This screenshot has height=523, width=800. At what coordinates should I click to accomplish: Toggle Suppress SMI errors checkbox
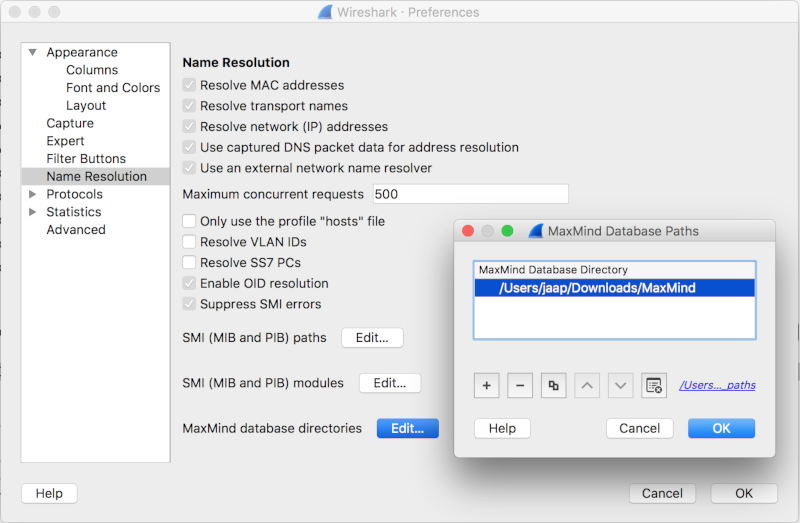click(189, 304)
